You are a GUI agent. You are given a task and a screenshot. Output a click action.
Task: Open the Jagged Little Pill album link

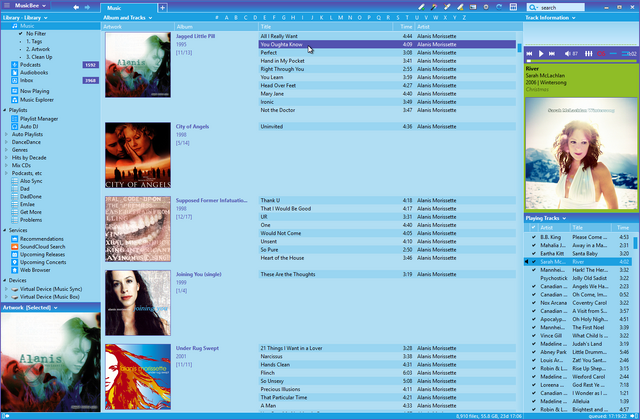195,36
